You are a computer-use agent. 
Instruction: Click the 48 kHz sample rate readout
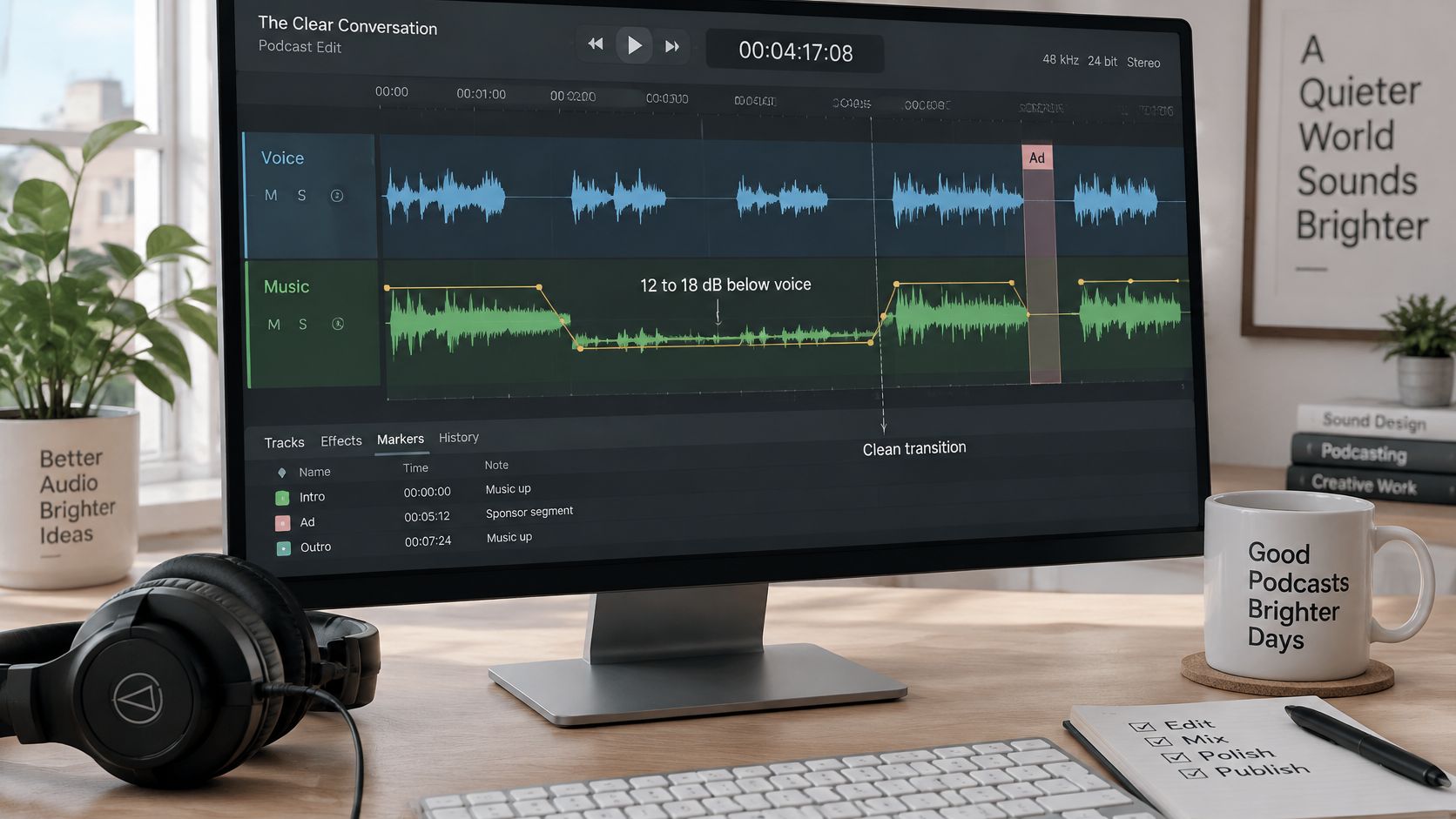(x=1061, y=60)
